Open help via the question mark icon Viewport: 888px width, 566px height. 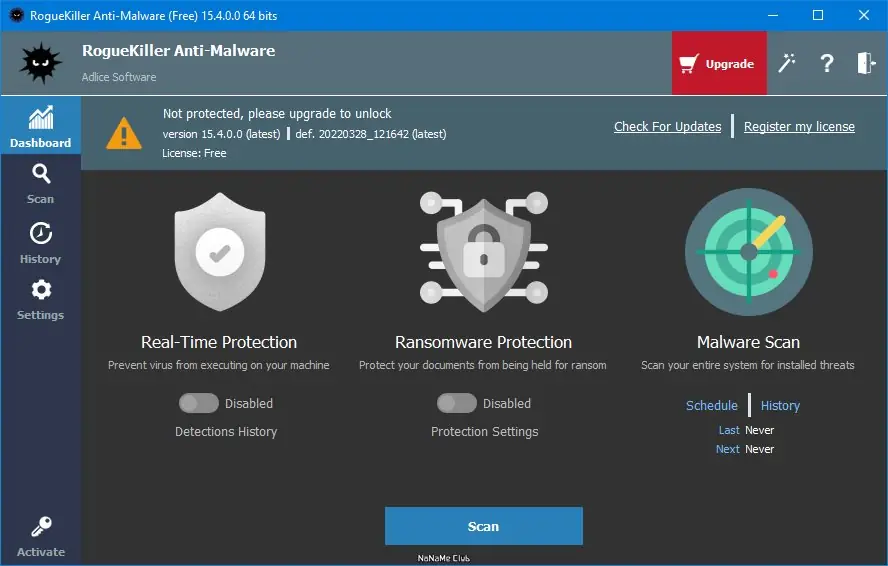[827, 63]
